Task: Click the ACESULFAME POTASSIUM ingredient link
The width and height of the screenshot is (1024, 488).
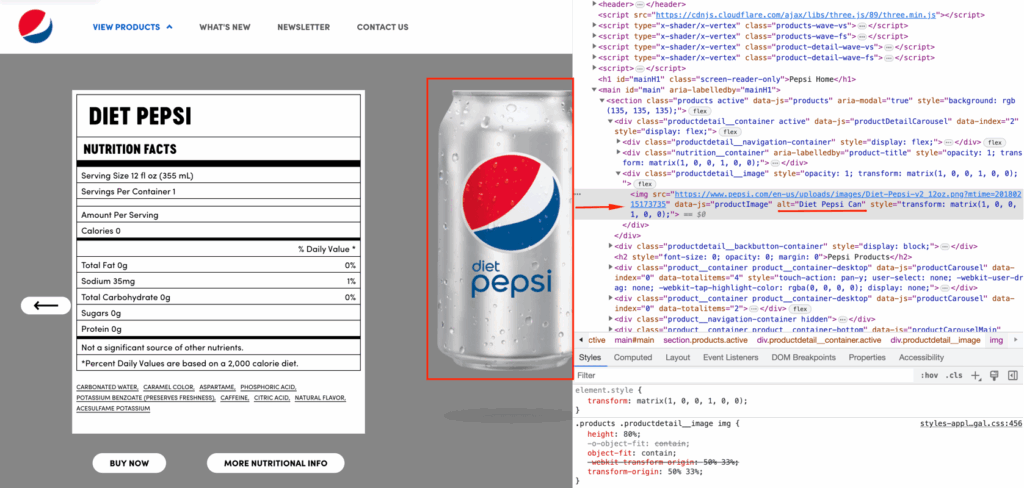Action: [x=113, y=408]
